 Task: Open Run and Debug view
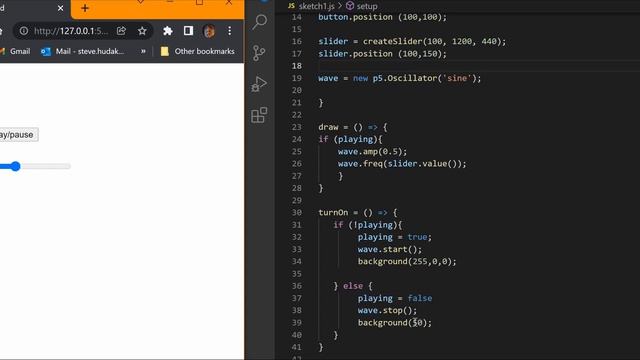pyautogui.click(x=259, y=84)
